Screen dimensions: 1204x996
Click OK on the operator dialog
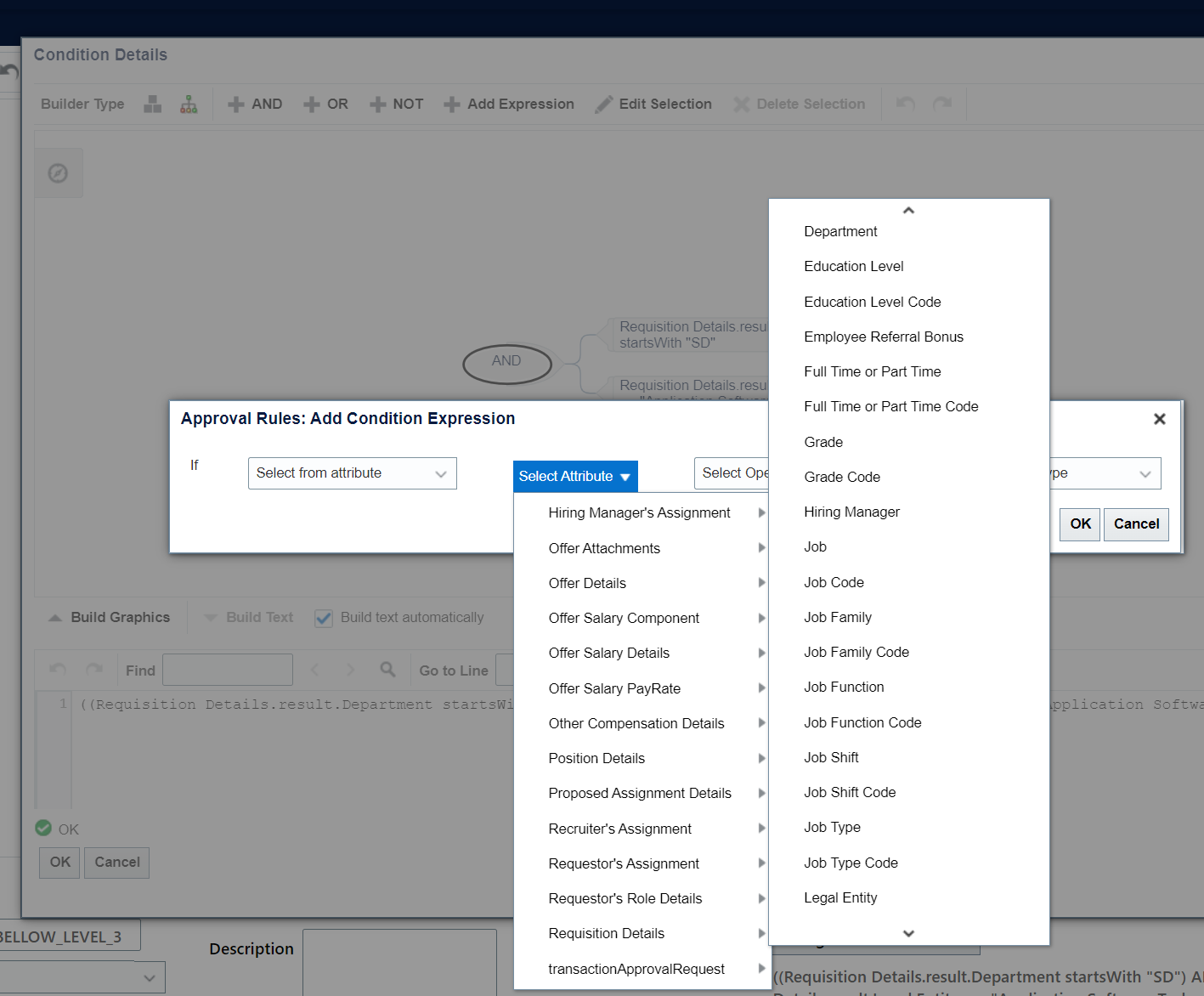pyautogui.click(x=1079, y=524)
